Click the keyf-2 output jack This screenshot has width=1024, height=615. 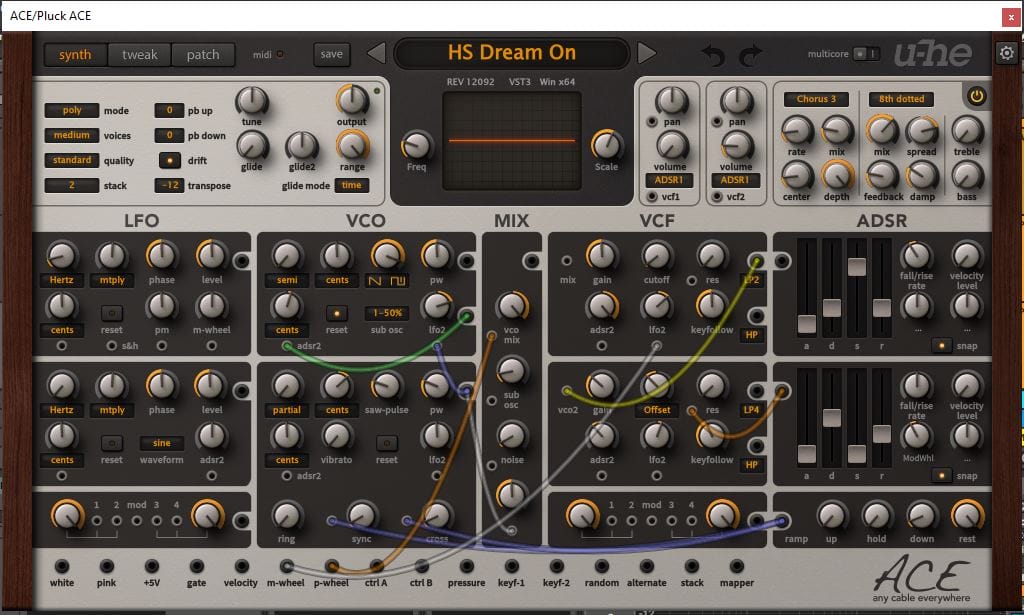tap(556, 566)
